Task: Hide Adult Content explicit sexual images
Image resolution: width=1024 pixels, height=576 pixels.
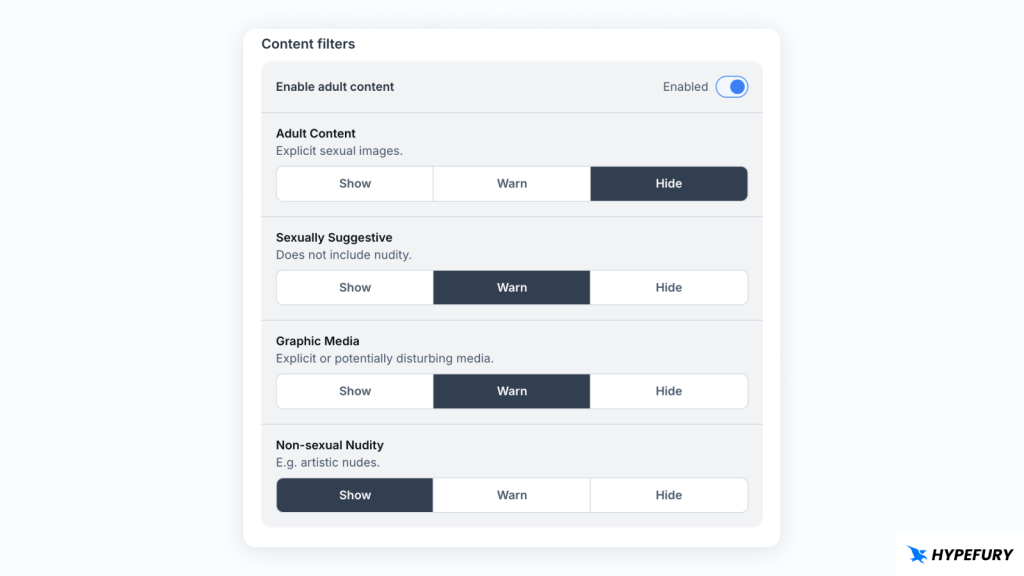Action: (669, 183)
